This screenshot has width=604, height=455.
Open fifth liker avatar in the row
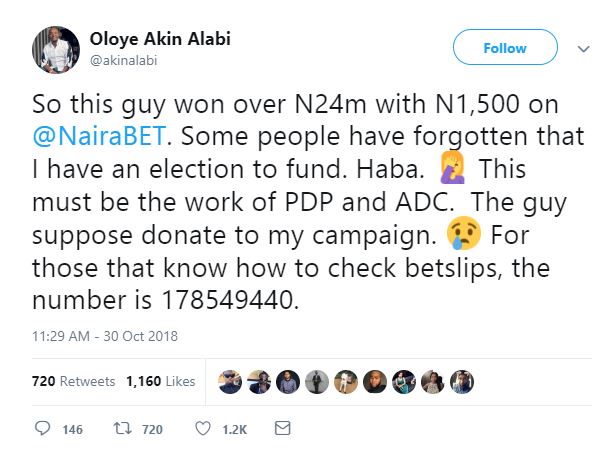346,382
